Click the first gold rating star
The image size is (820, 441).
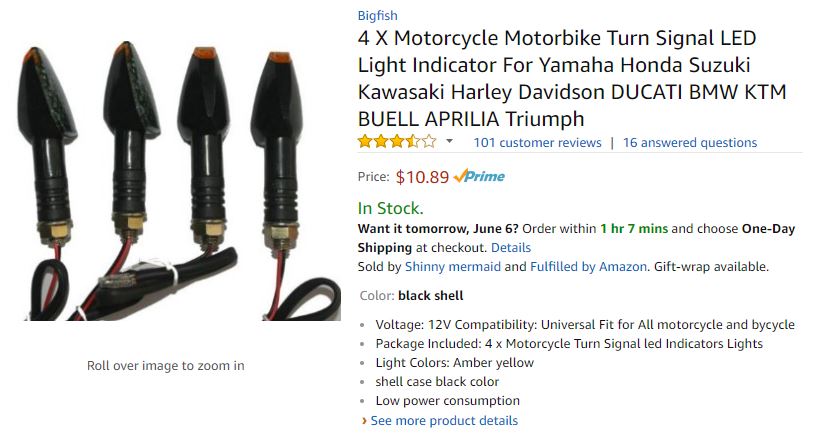tap(365, 142)
